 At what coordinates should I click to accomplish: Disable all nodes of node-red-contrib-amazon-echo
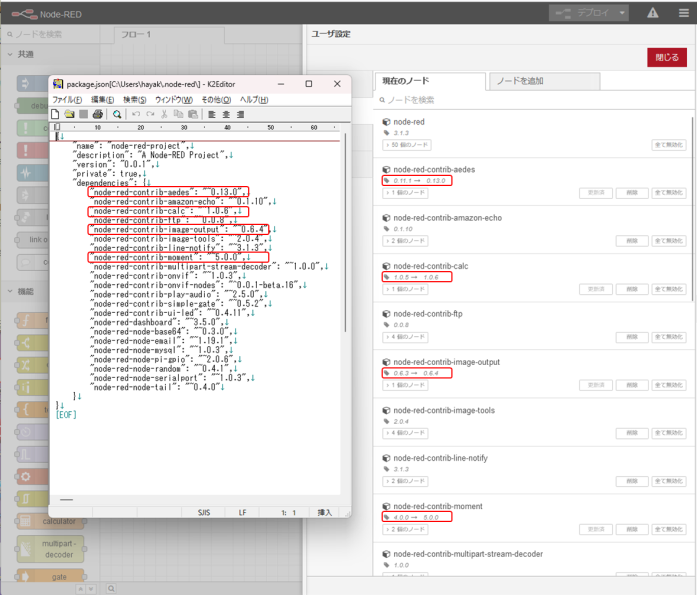pyautogui.click(x=669, y=240)
